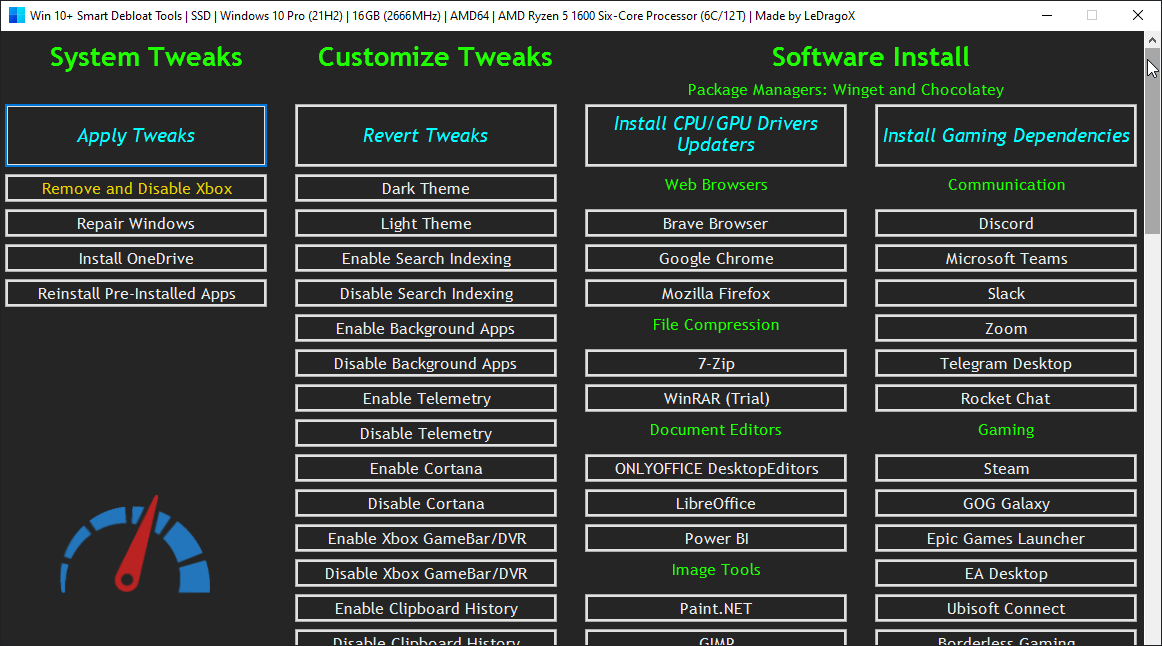This screenshot has height=646, width=1162.
Task: Click the speedometer gauge logo
Action: pyautogui.click(x=136, y=545)
